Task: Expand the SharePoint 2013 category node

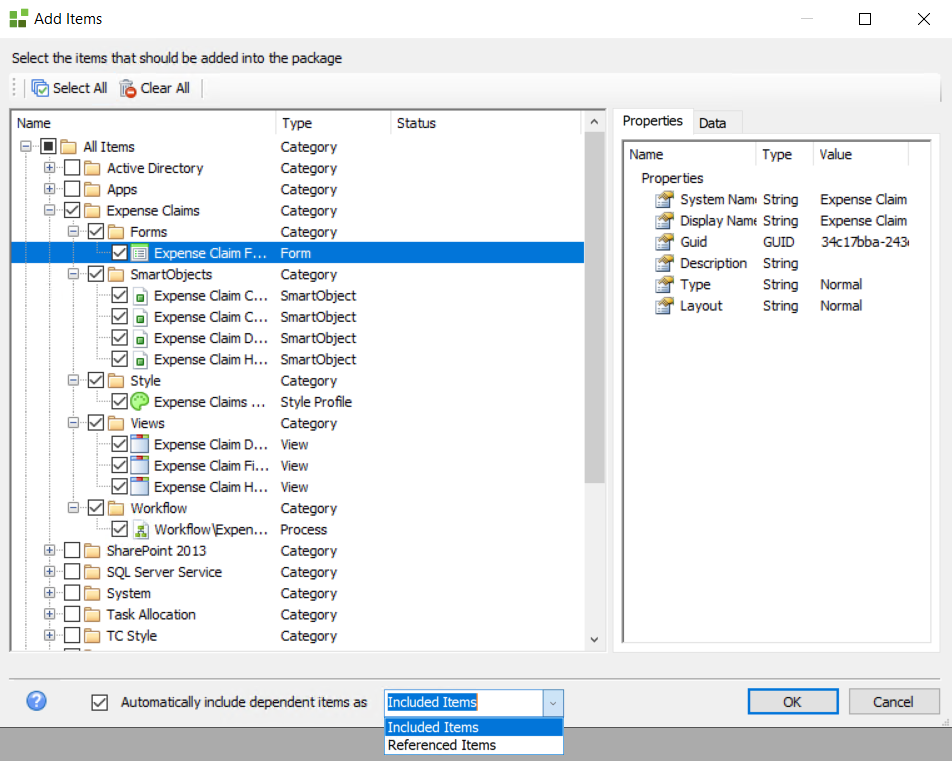Action: pyautogui.click(x=49, y=551)
